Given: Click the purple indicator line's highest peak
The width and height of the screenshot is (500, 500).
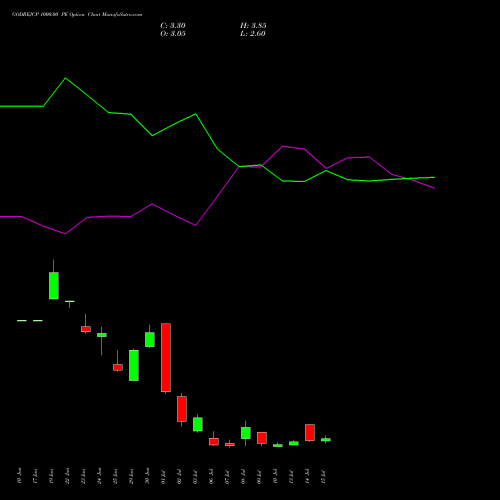Looking at the screenshot, I should [283, 146].
